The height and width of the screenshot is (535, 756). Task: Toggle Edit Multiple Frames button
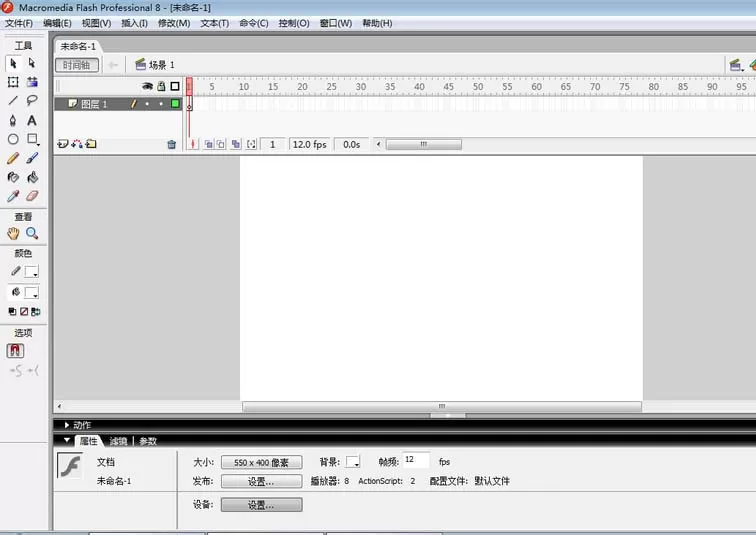click(x=236, y=144)
